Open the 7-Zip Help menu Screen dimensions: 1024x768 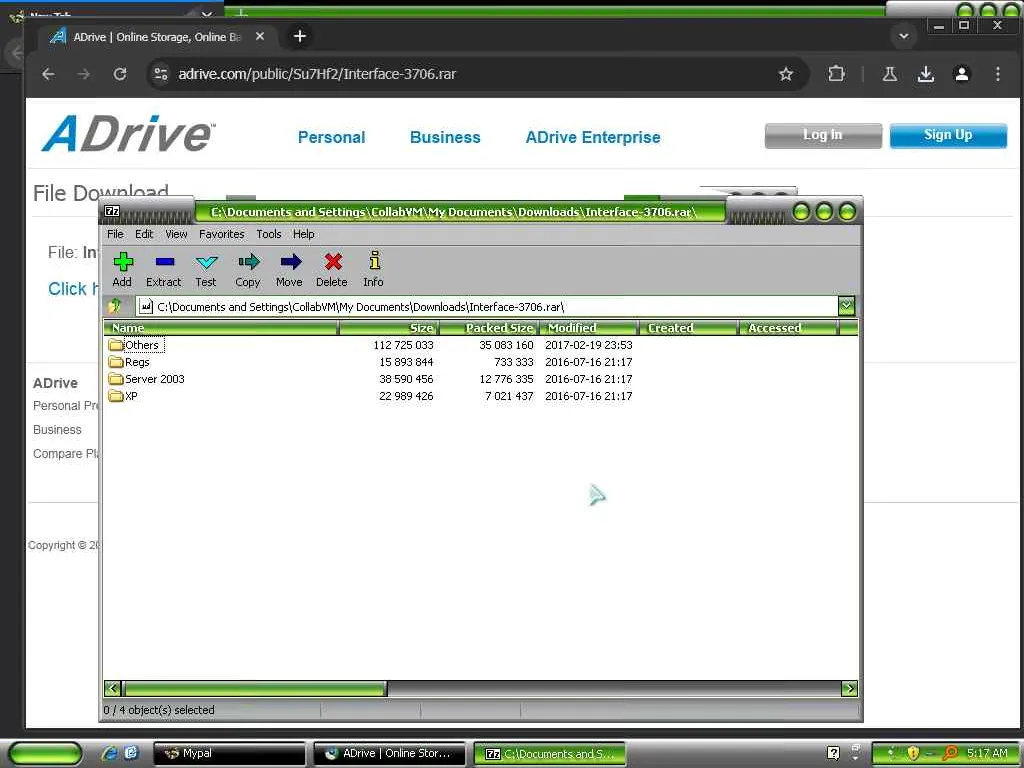[303, 234]
